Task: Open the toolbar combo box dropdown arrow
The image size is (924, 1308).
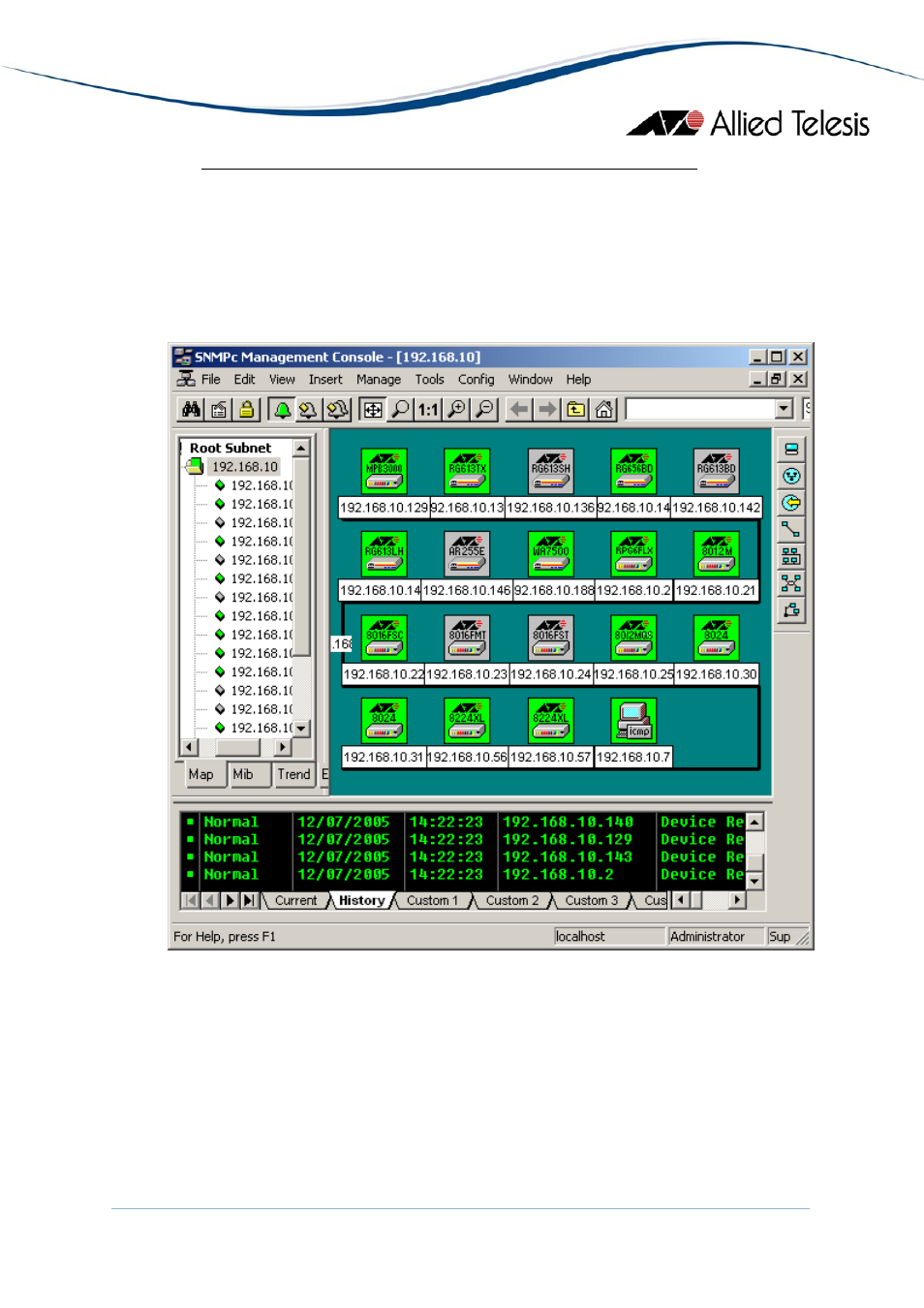Action: coord(784,410)
